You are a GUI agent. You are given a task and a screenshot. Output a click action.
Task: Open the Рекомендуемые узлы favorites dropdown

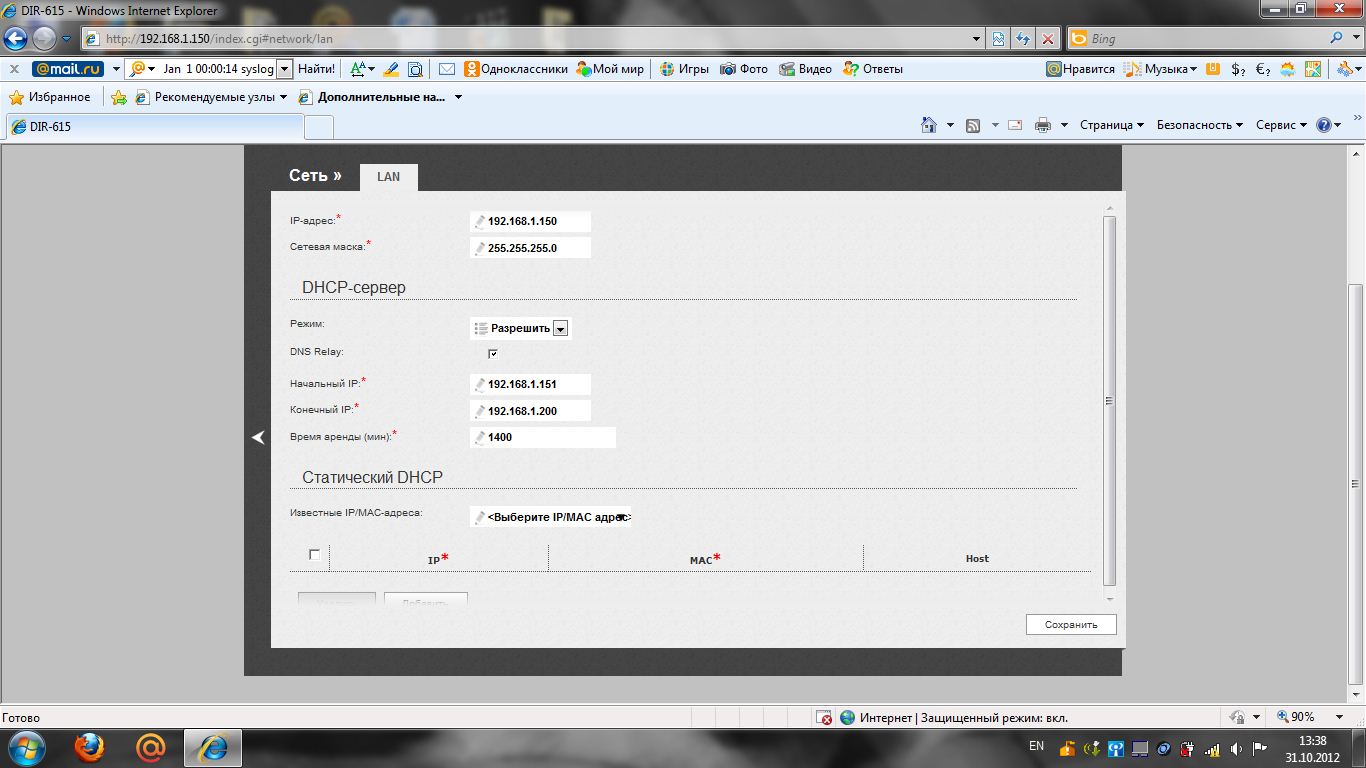[x=211, y=97]
